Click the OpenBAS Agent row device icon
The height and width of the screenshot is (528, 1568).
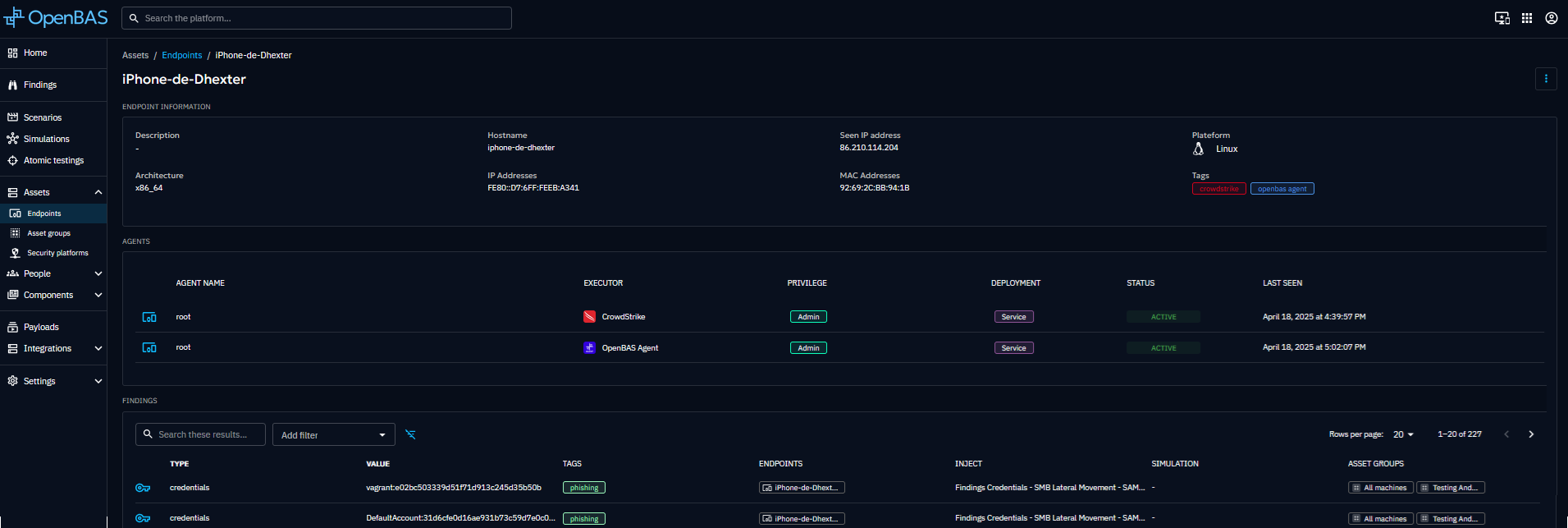tap(149, 348)
